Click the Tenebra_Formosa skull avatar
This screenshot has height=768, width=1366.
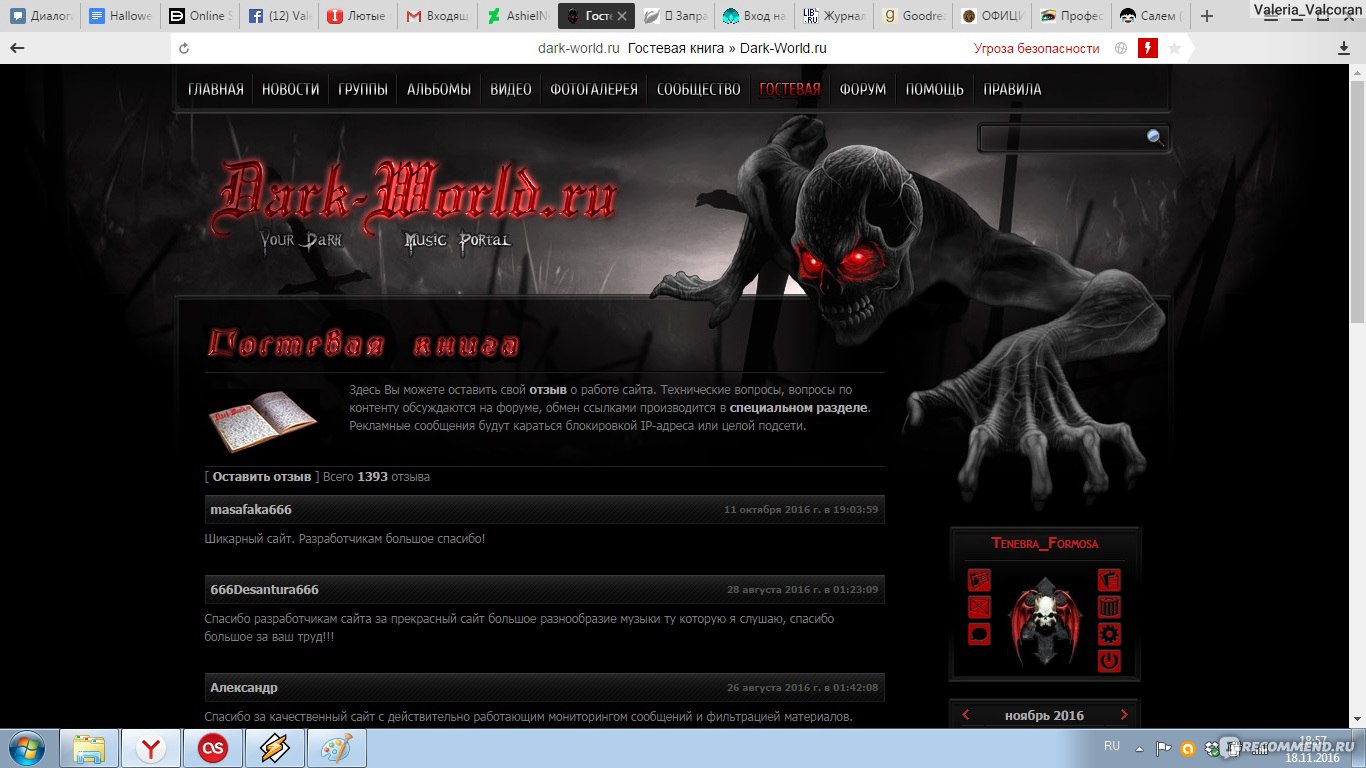(x=1044, y=621)
